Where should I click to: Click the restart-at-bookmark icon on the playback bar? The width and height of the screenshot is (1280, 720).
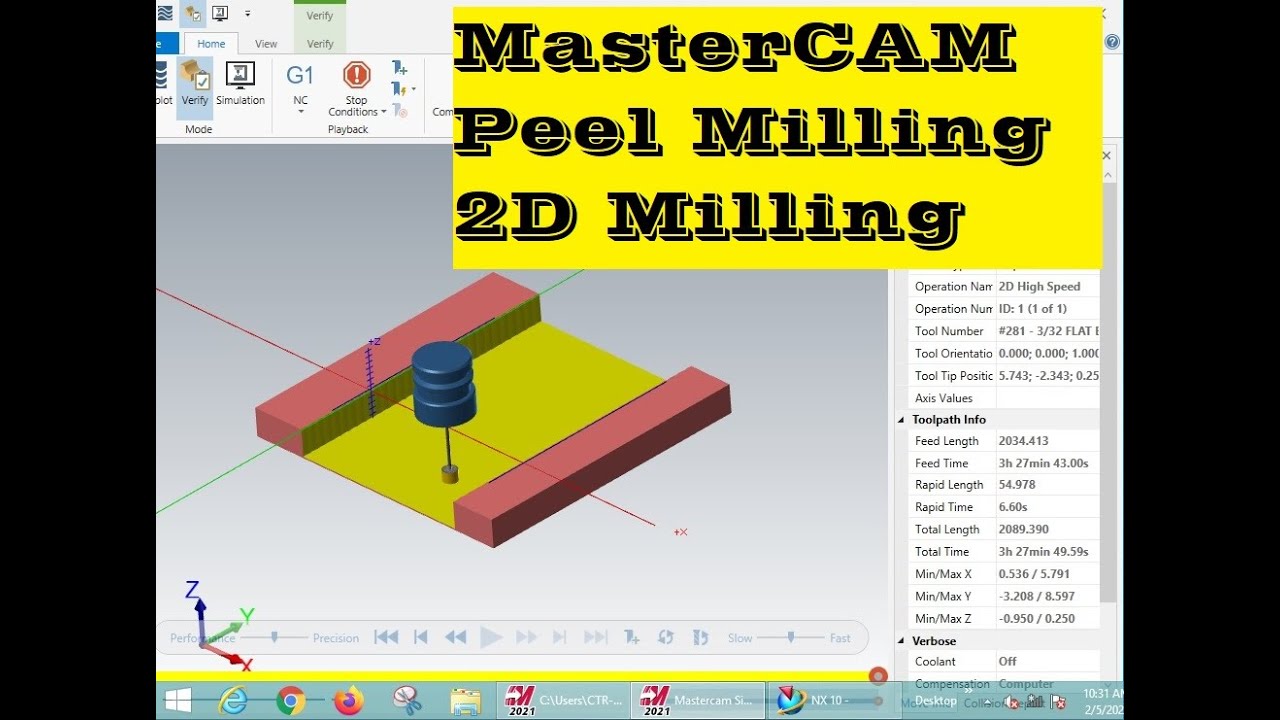700,637
